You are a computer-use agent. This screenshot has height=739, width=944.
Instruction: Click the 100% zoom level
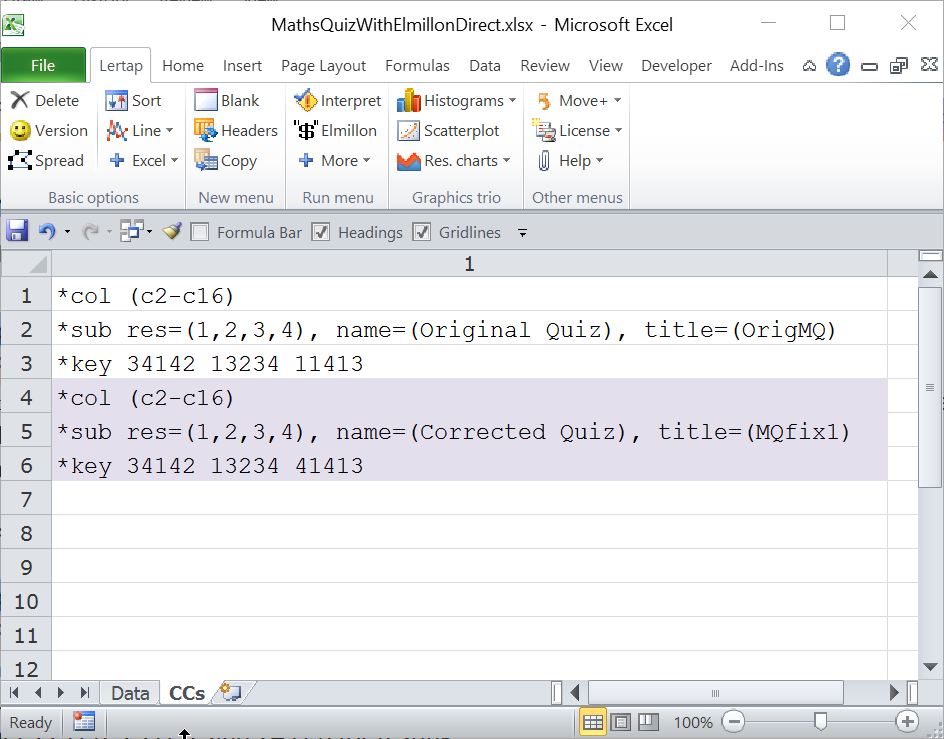tap(693, 722)
